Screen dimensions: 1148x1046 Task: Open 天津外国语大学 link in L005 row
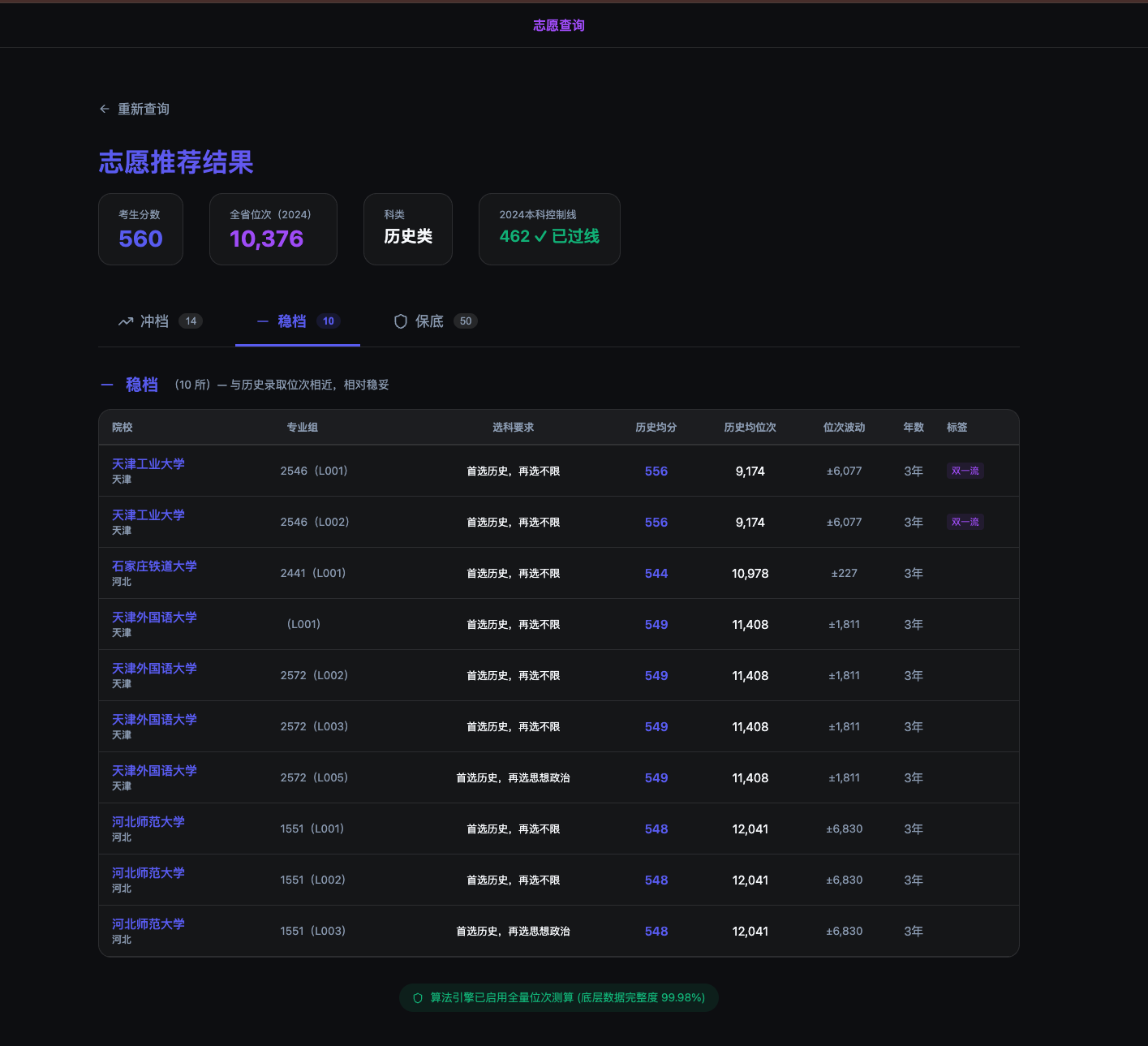(154, 770)
